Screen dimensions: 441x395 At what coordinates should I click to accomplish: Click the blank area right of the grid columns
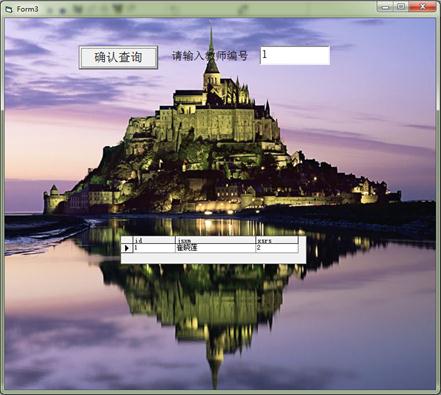coord(302,245)
